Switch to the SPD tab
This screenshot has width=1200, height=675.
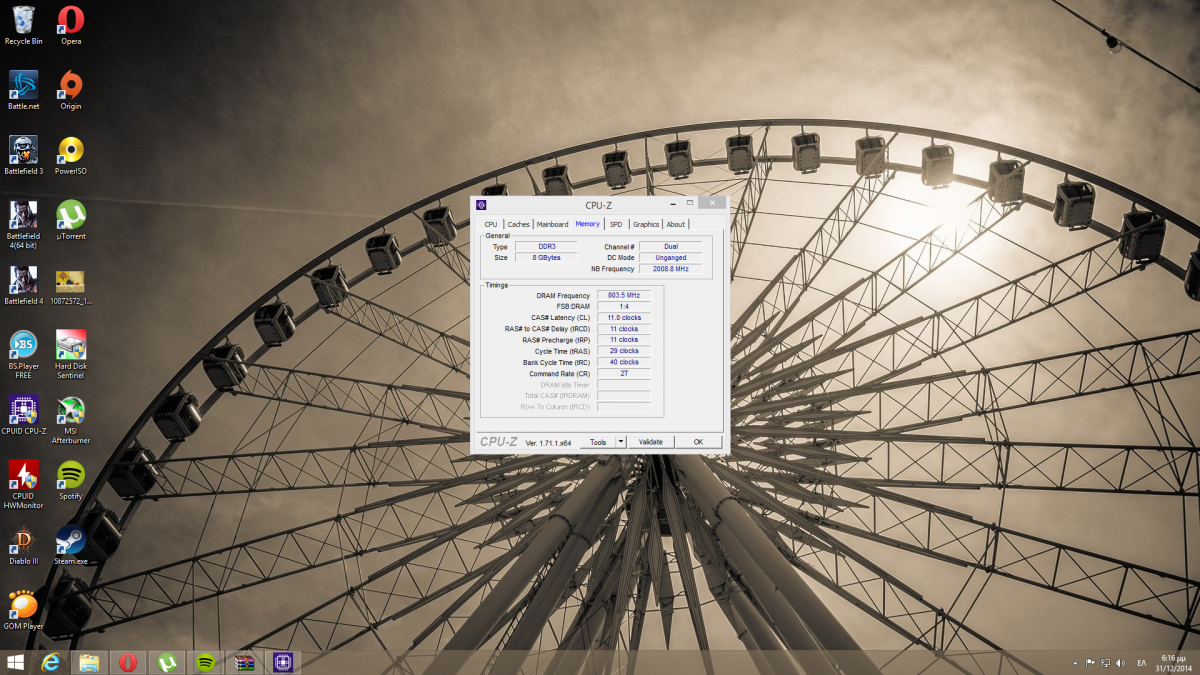616,224
